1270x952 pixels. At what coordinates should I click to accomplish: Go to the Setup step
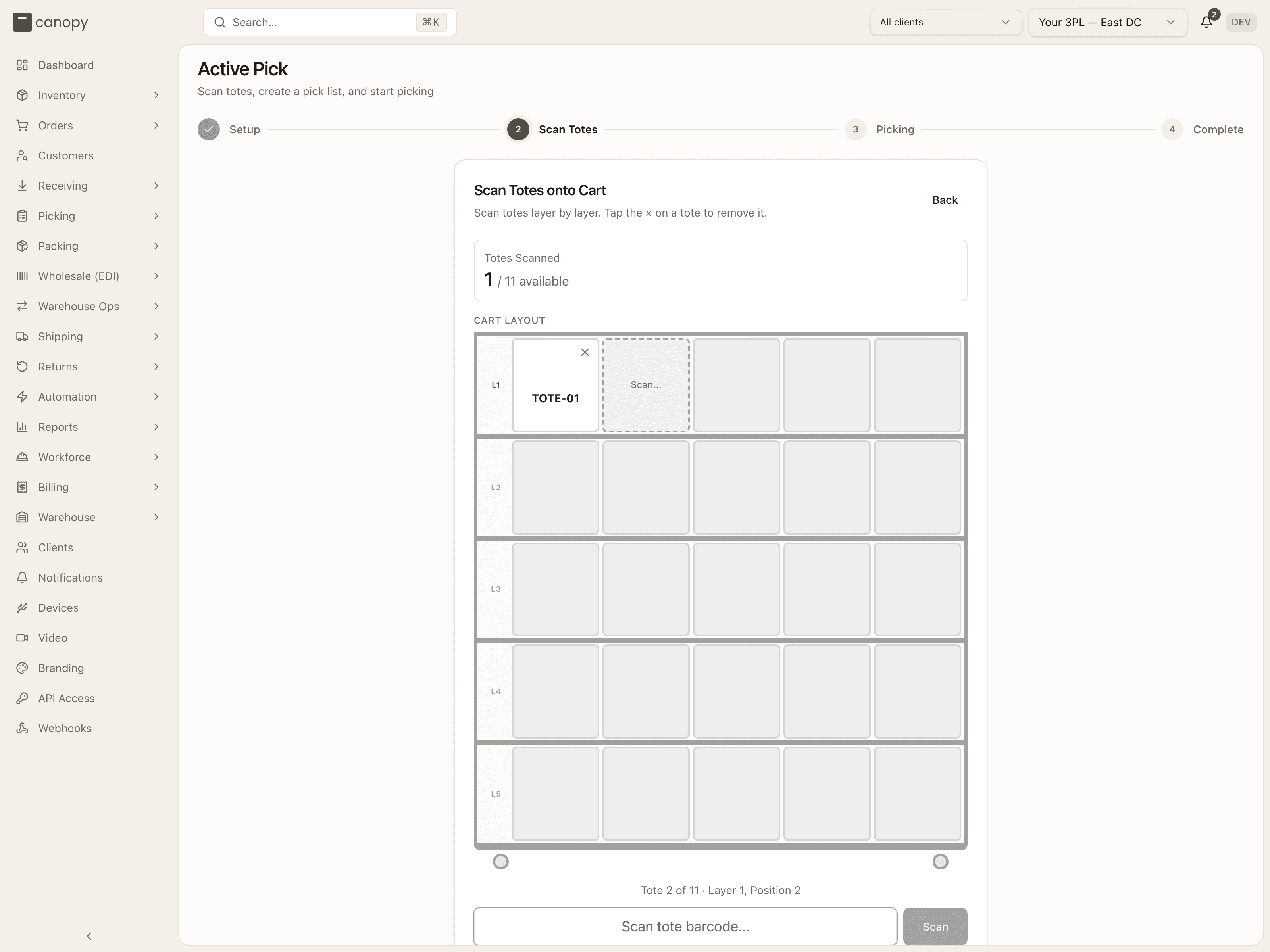[x=229, y=130]
